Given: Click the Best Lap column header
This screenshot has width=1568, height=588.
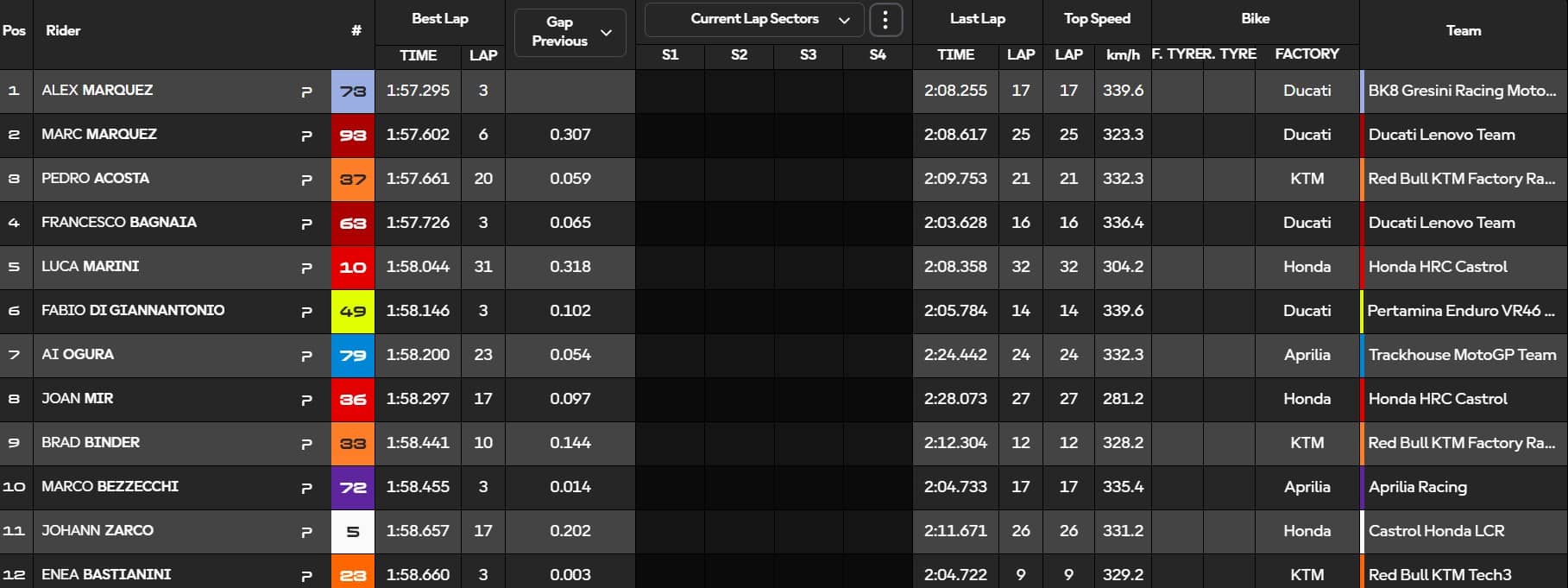Looking at the screenshot, I should (x=440, y=18).
